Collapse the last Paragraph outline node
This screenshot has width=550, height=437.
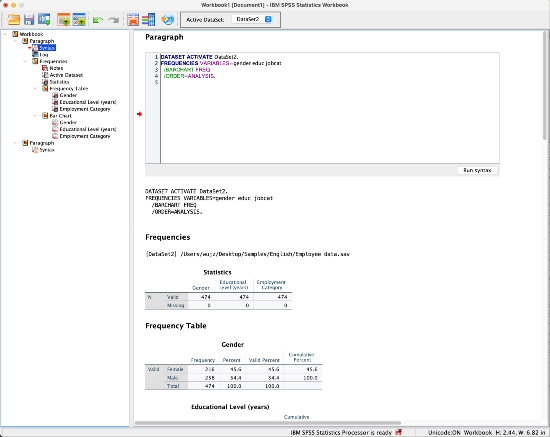[x=15, y=143]
